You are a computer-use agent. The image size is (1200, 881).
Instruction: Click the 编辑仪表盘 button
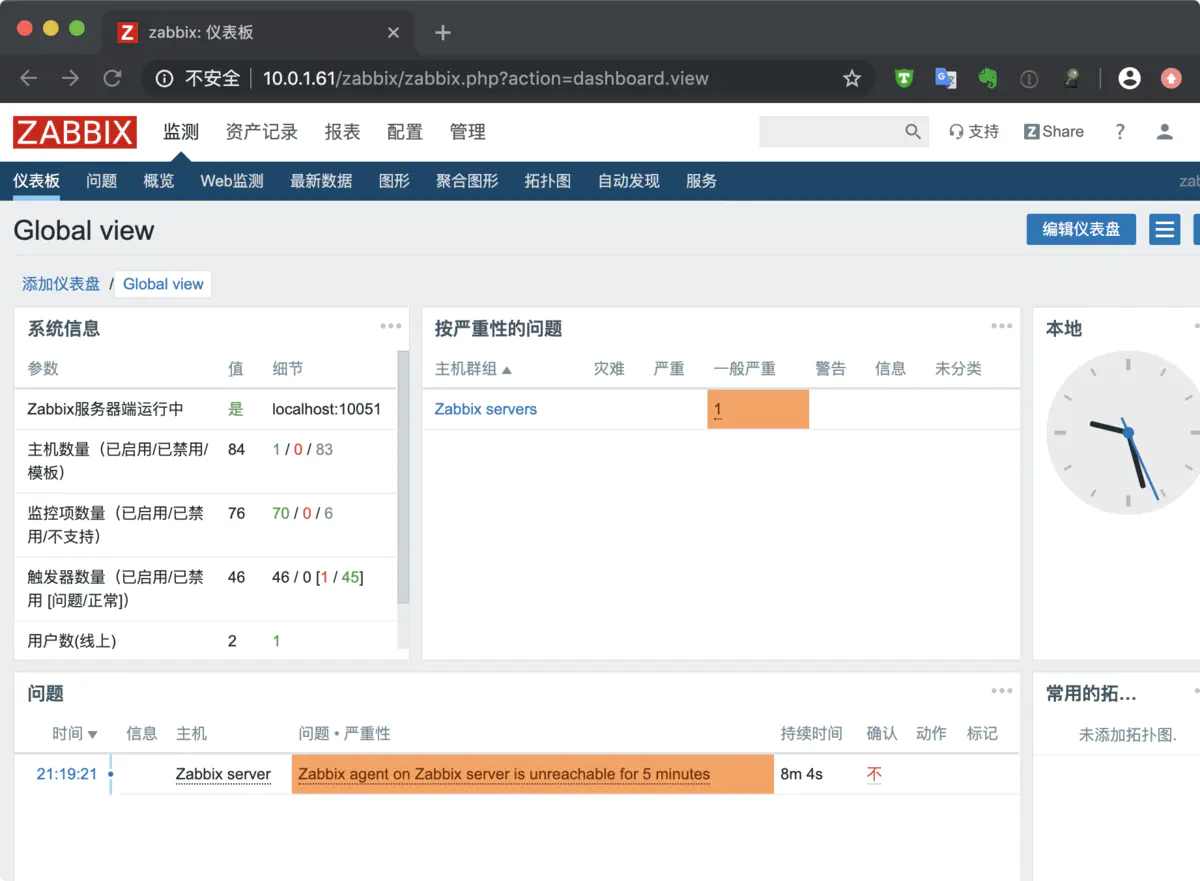[x=1081, y=229]
